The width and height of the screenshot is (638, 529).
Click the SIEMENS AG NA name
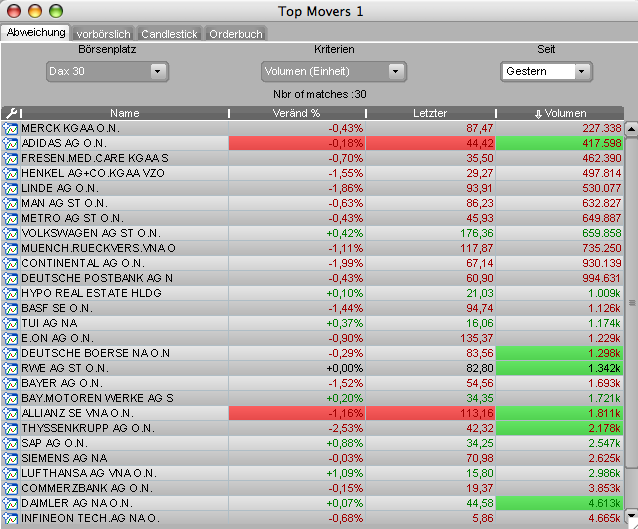point(64,459)
